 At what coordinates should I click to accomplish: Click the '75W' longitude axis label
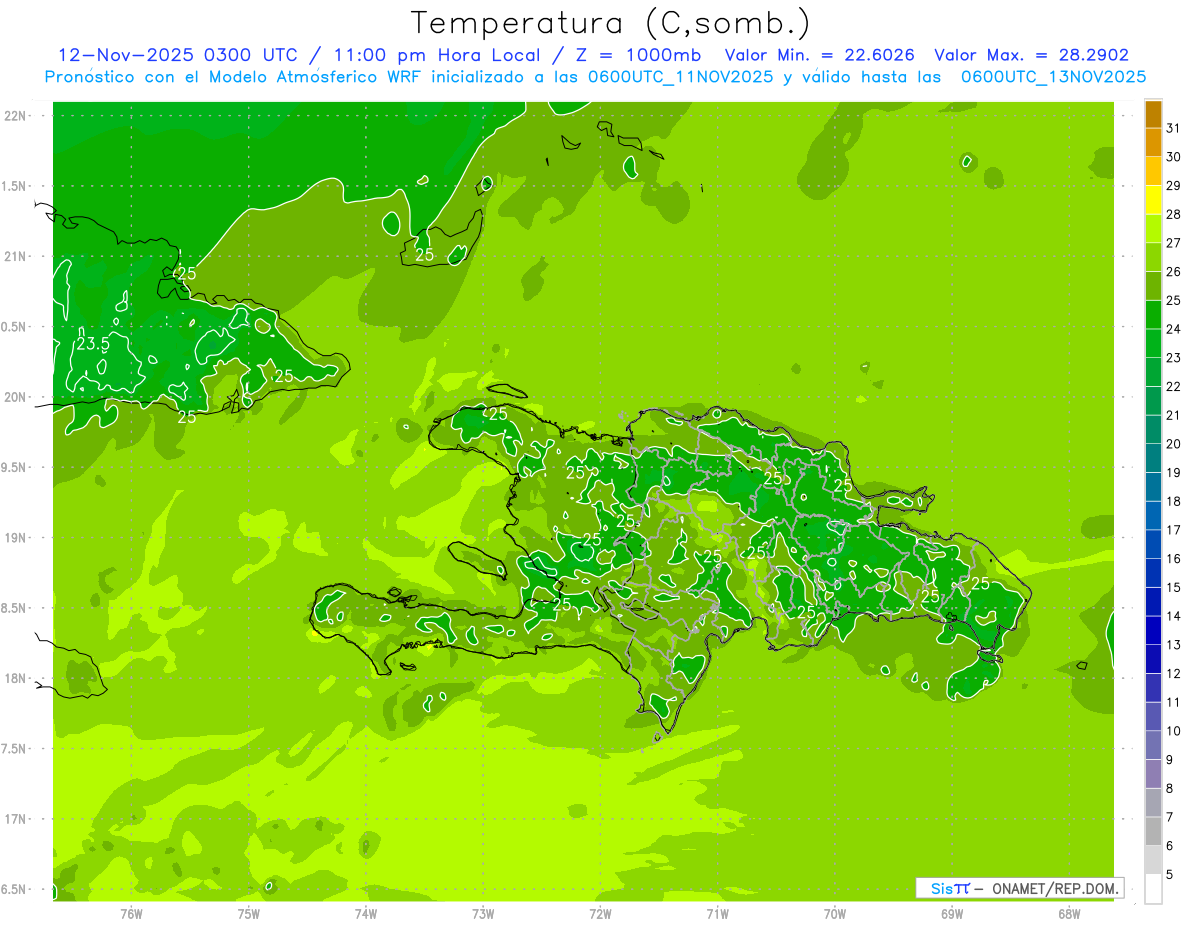click(249, 913)
